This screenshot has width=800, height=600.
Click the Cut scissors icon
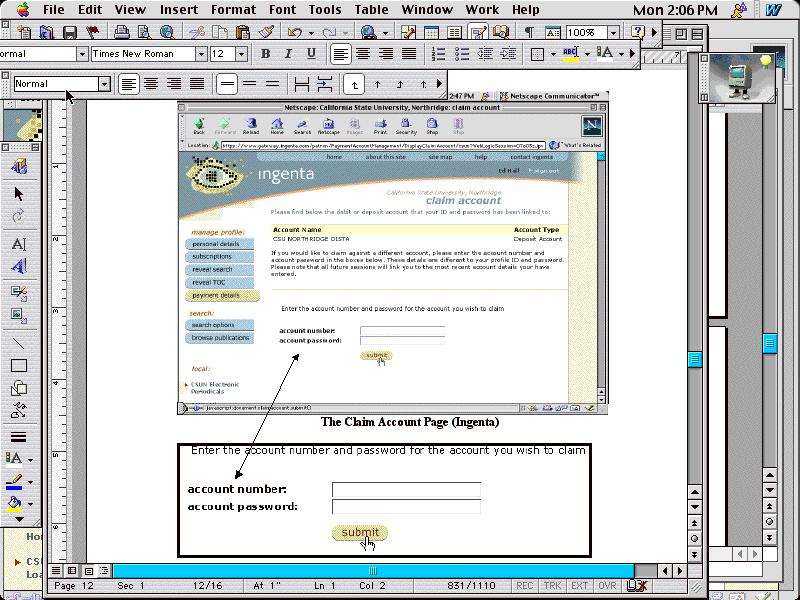point(196,33)
